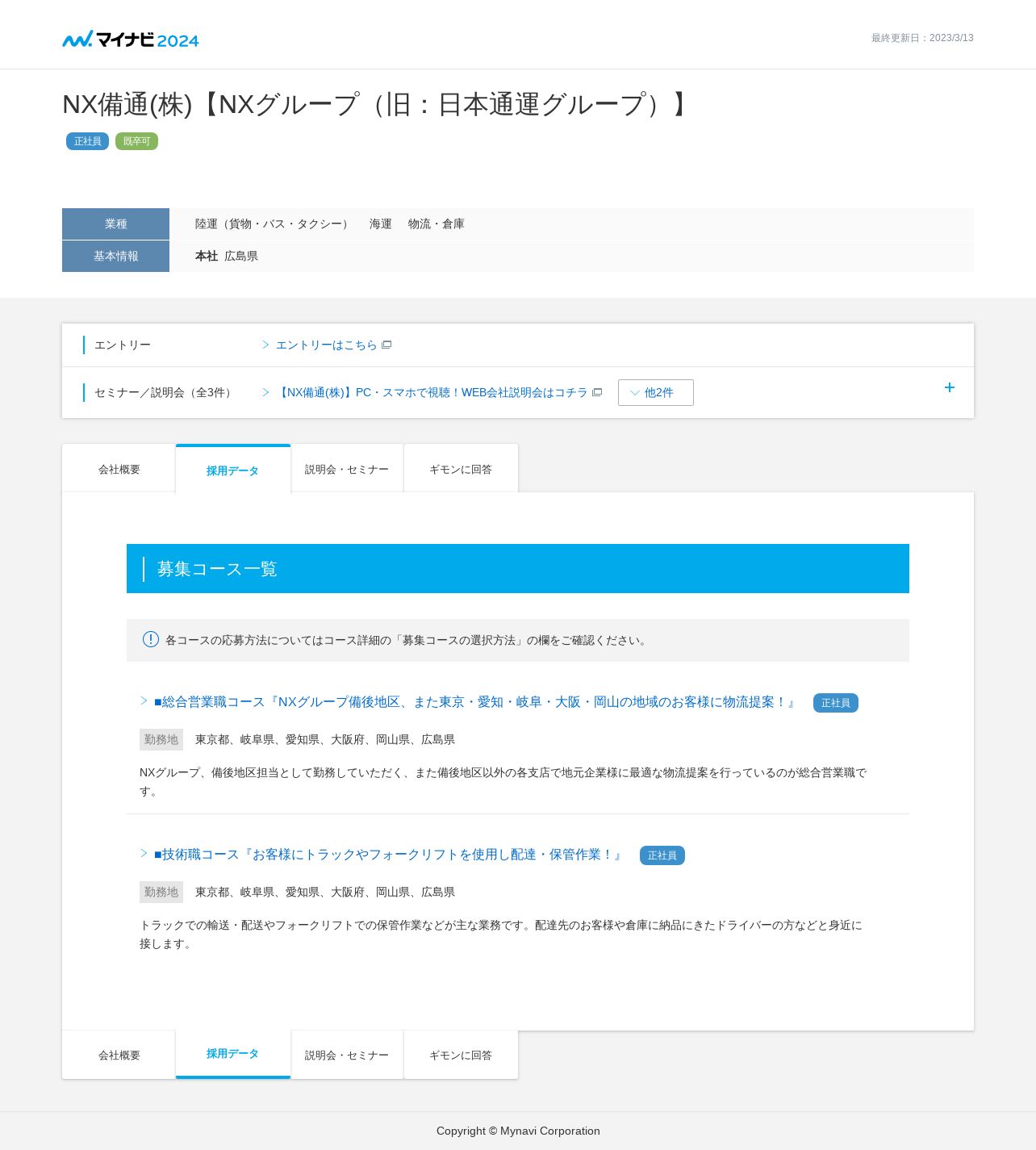
Task: Click the green 既卒可 badge
Action: pos(136,141)
